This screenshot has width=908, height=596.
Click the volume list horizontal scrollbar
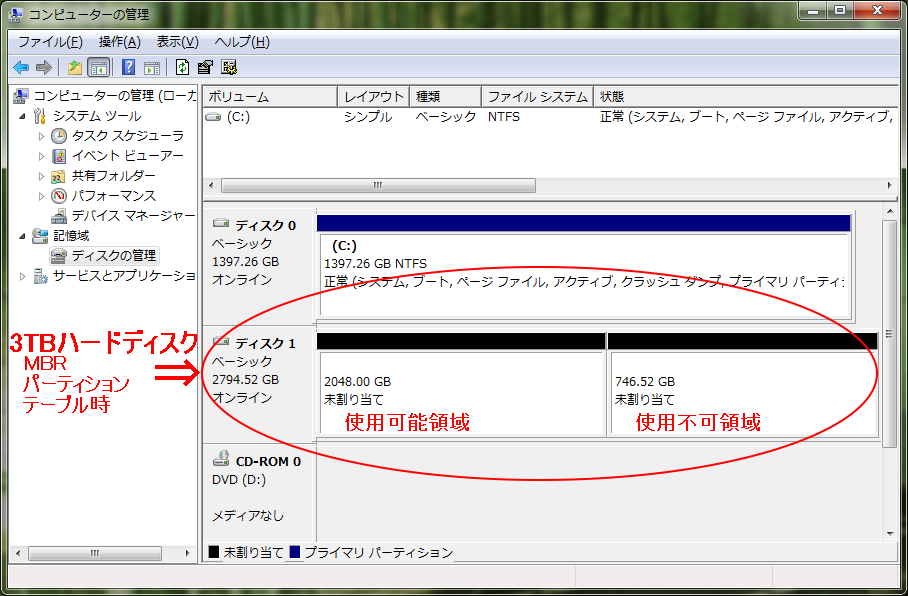pos(378,186)
